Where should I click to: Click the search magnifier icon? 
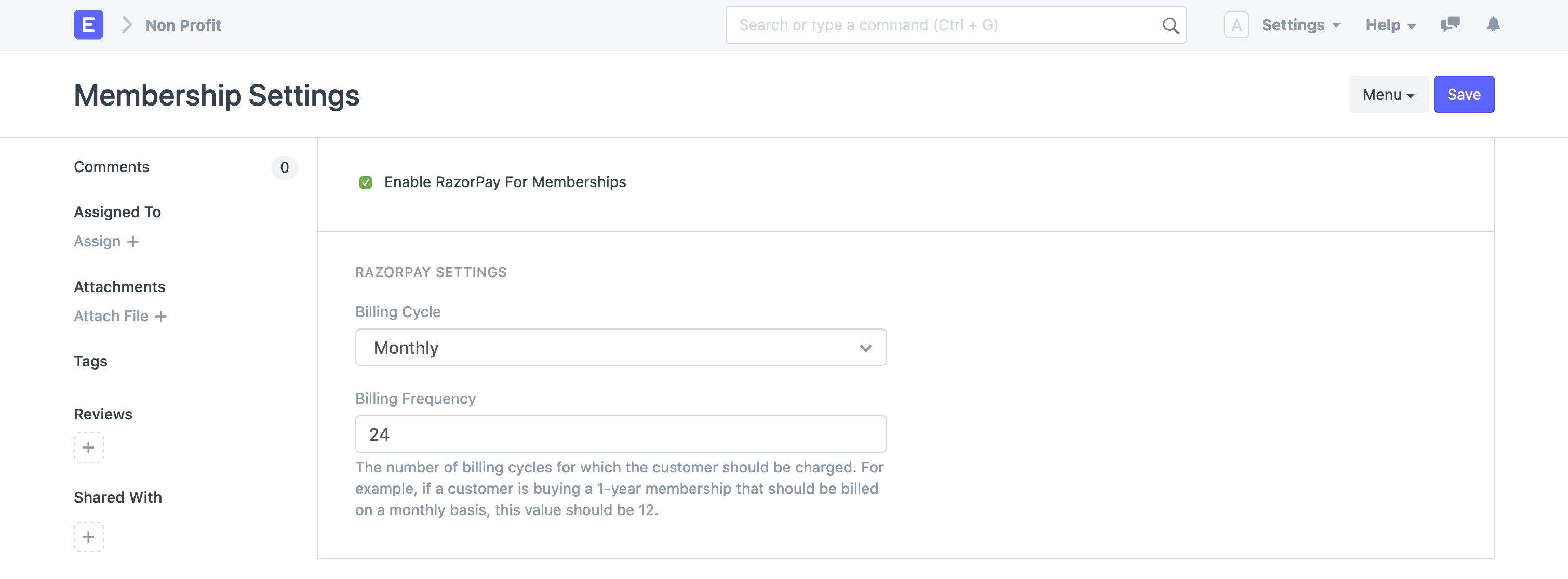pos(1170,25)
